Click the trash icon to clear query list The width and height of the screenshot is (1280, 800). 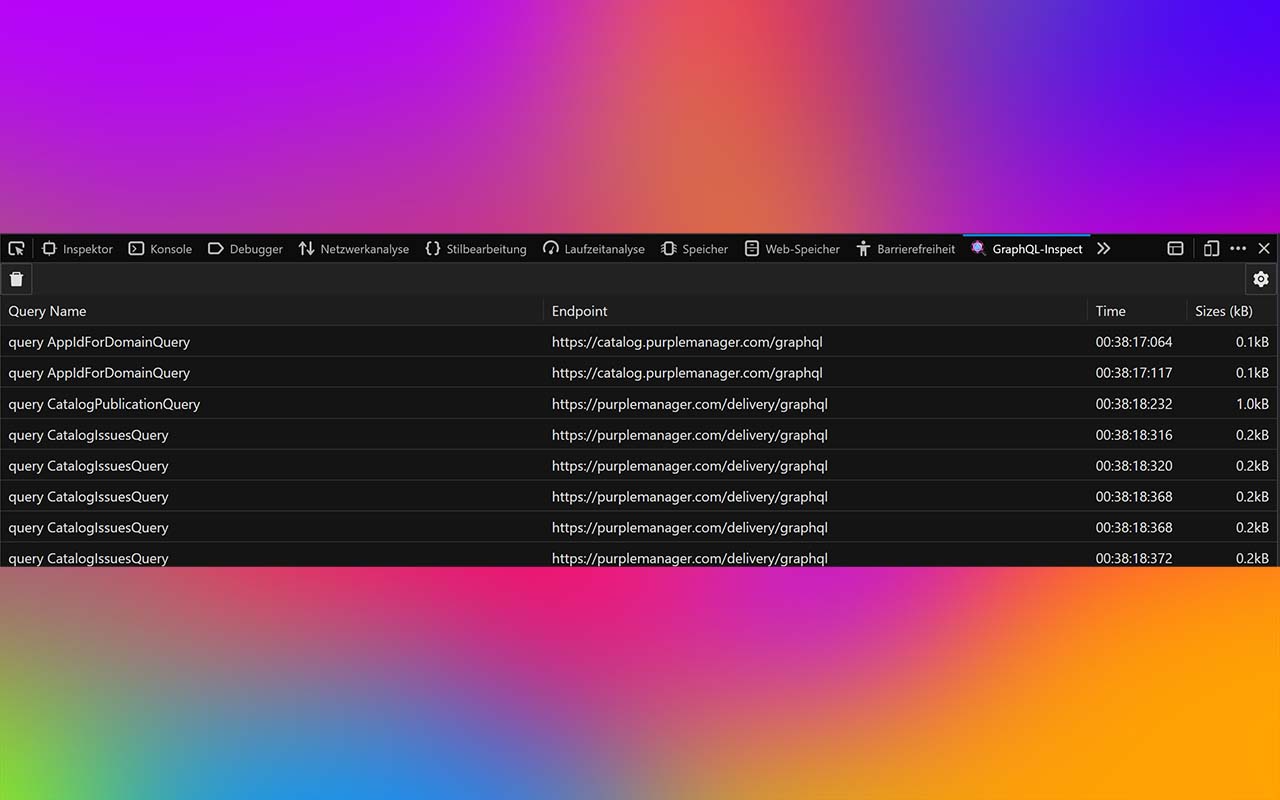point(16,279)
